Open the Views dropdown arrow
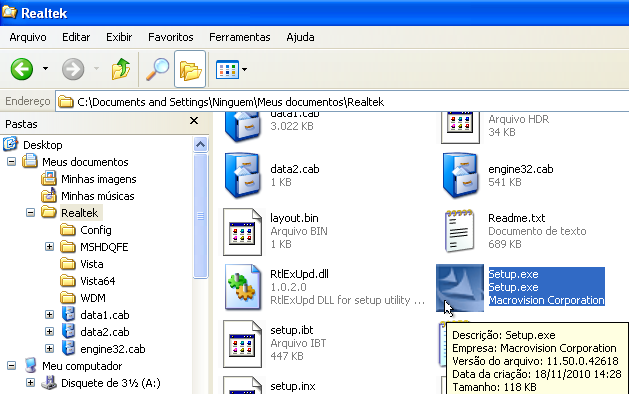 244,69
